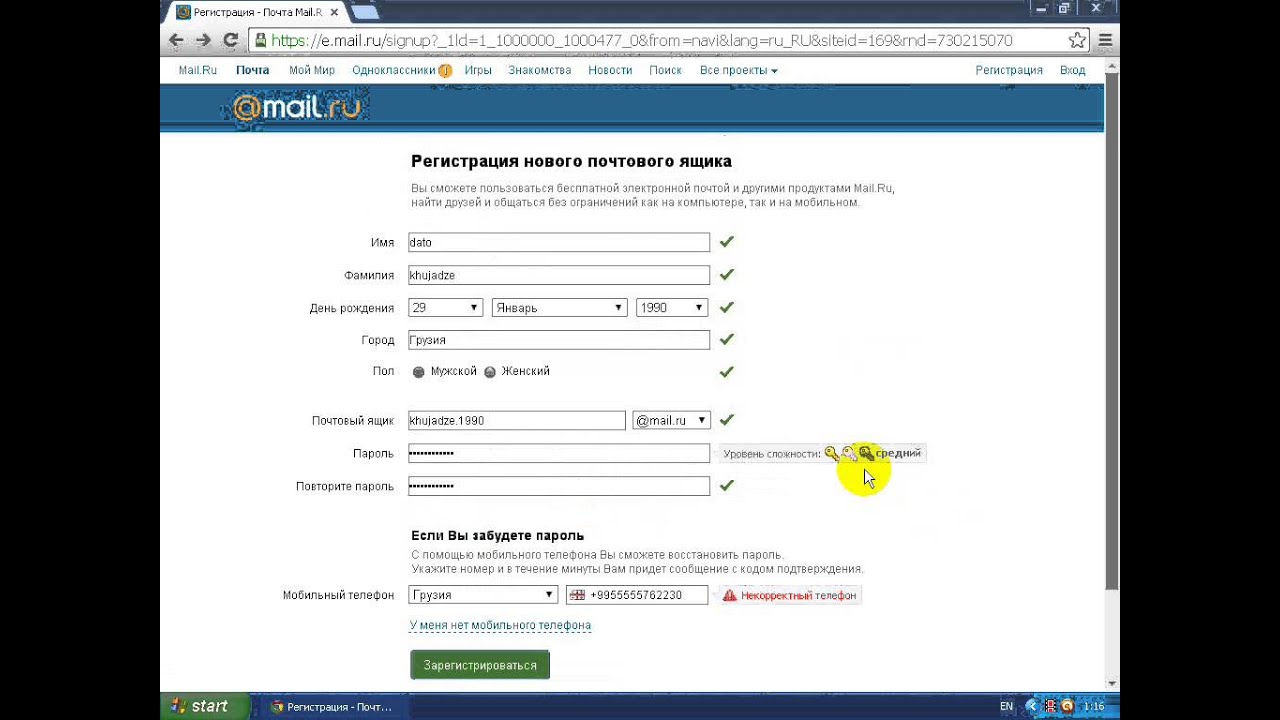Image resolution: width=1280 pixels, height=720 pixels.
Task: Go forward using browser forward arrow
Action: [203, 40]
